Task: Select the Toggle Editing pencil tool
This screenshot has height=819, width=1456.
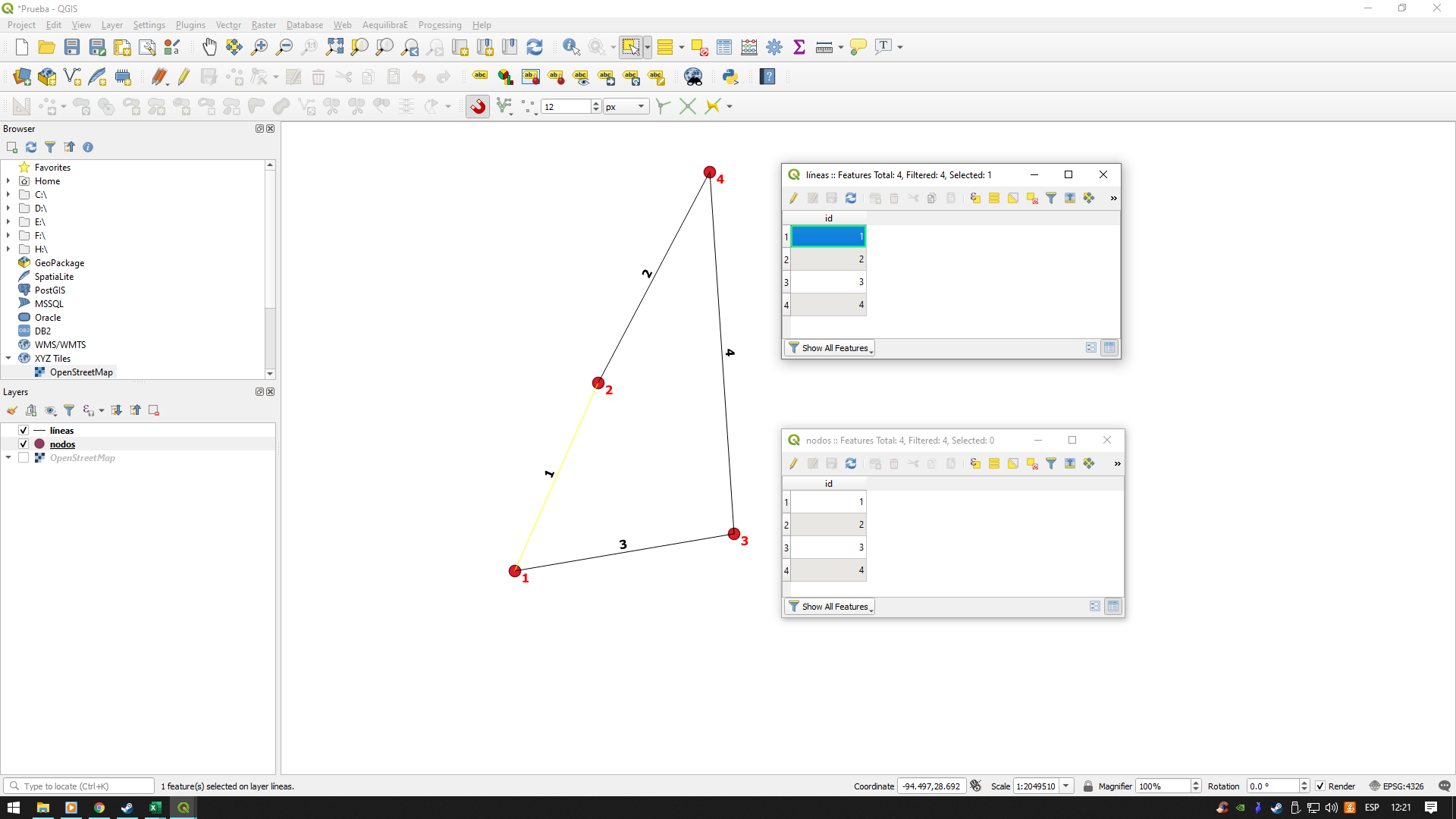Action: pos(183,77)
